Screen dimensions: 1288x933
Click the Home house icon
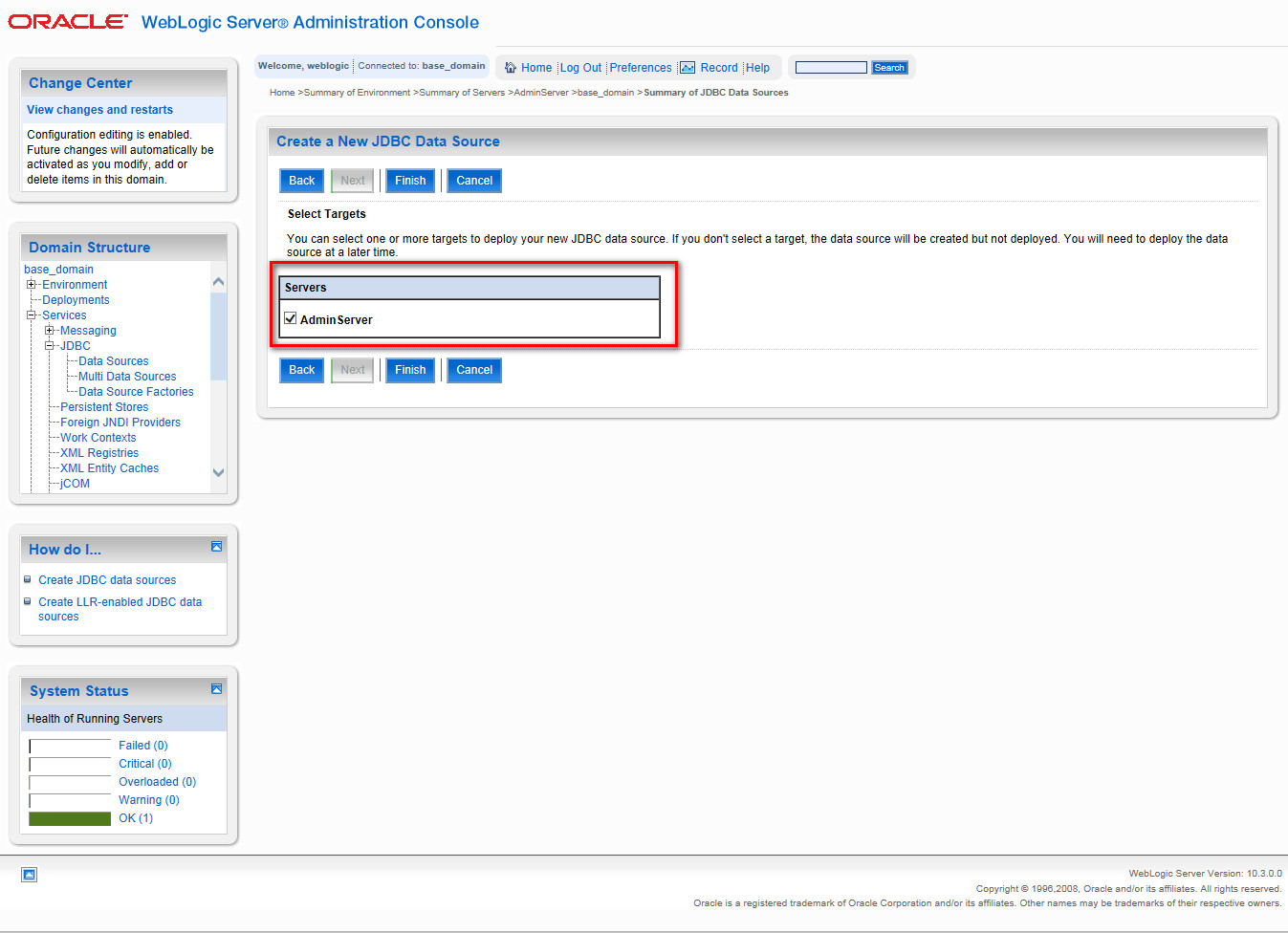[x=511, y=68]
